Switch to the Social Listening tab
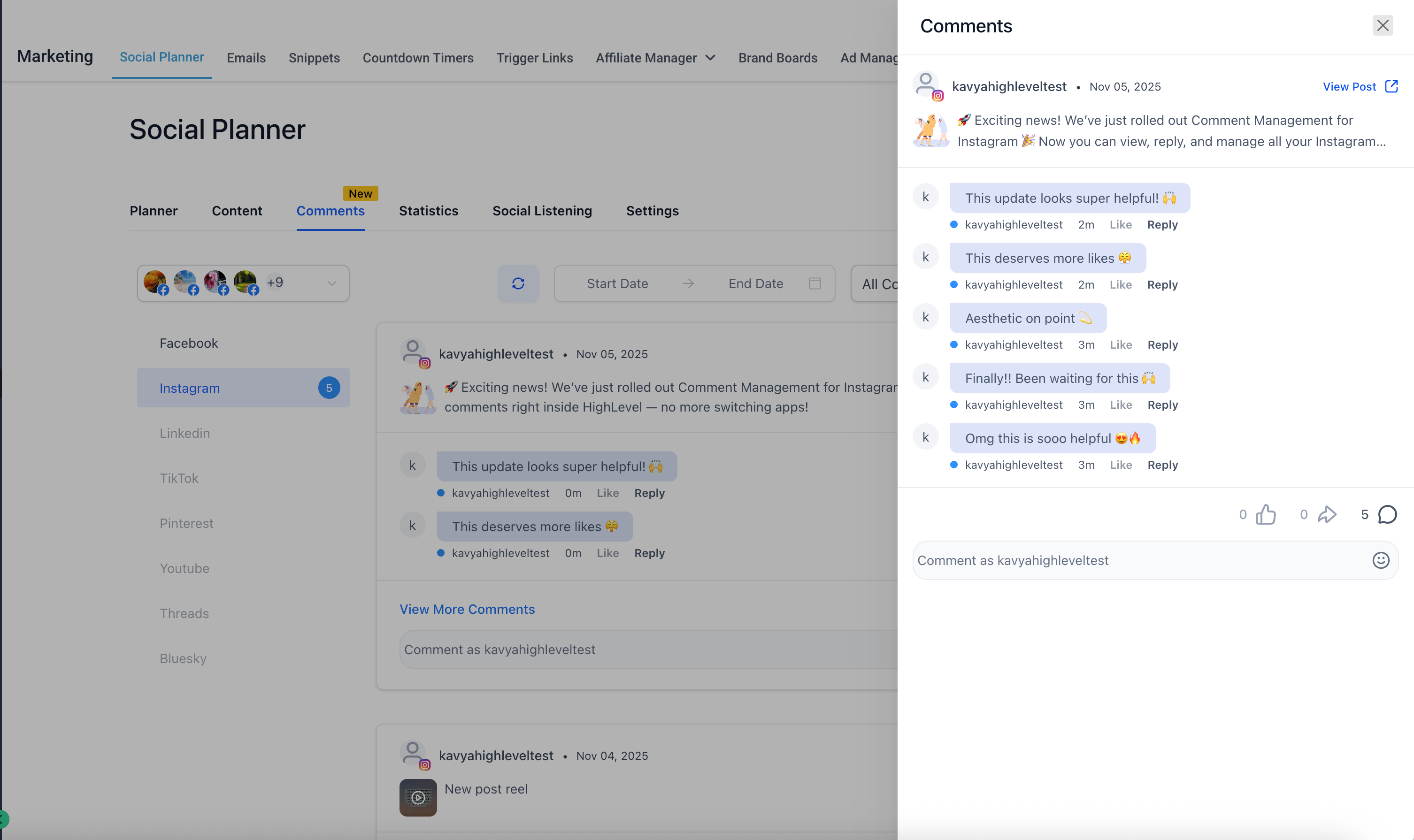Screen dimensions: 1414x840 pos(541,211)
